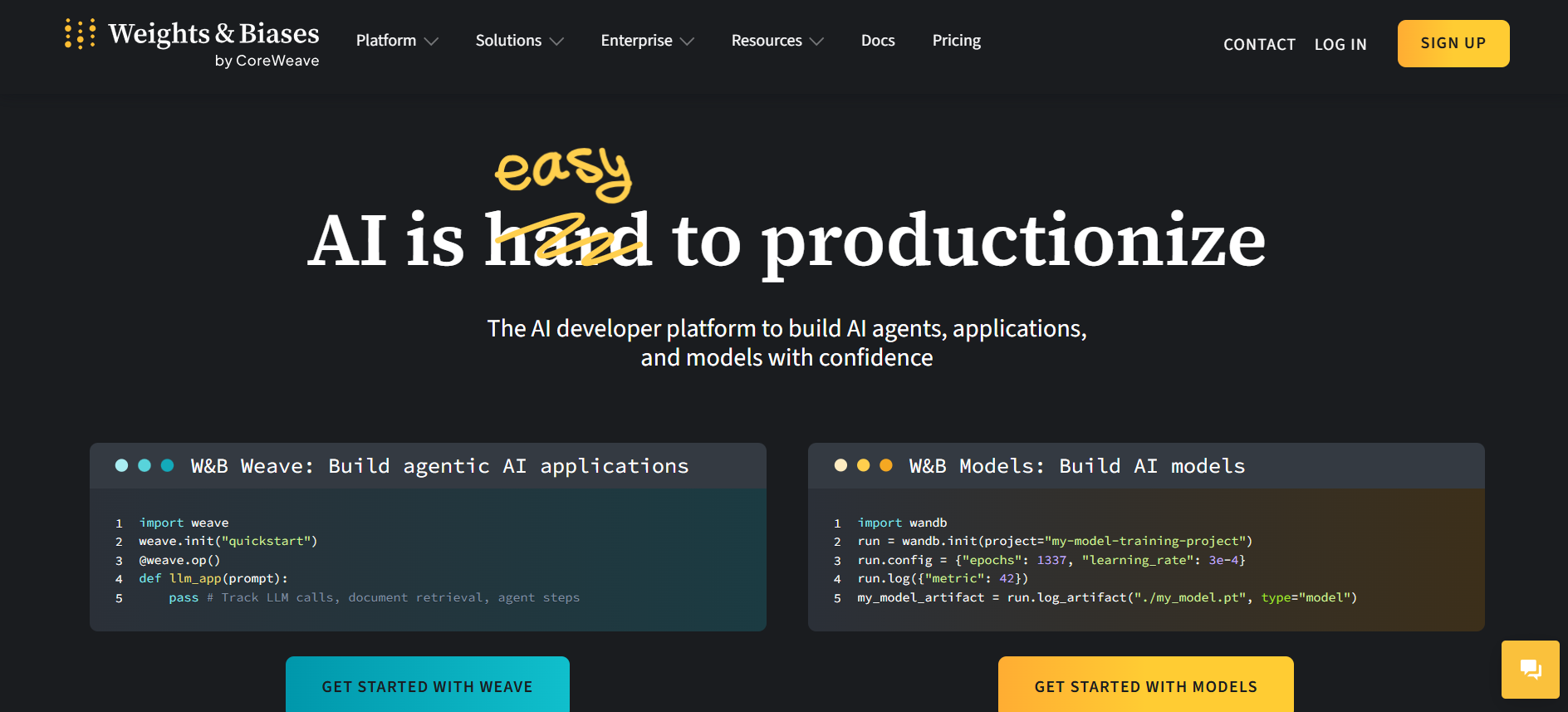Screen dimensions: 1568x712
Task: Click Get Started with Models button
Action: pyautogui.click(x=1145, y=685)
